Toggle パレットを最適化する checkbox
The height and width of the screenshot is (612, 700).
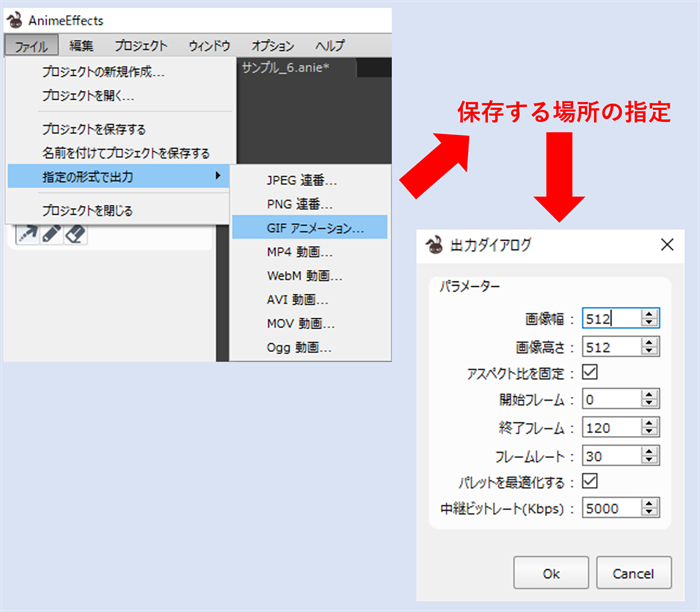coord(590,481)
